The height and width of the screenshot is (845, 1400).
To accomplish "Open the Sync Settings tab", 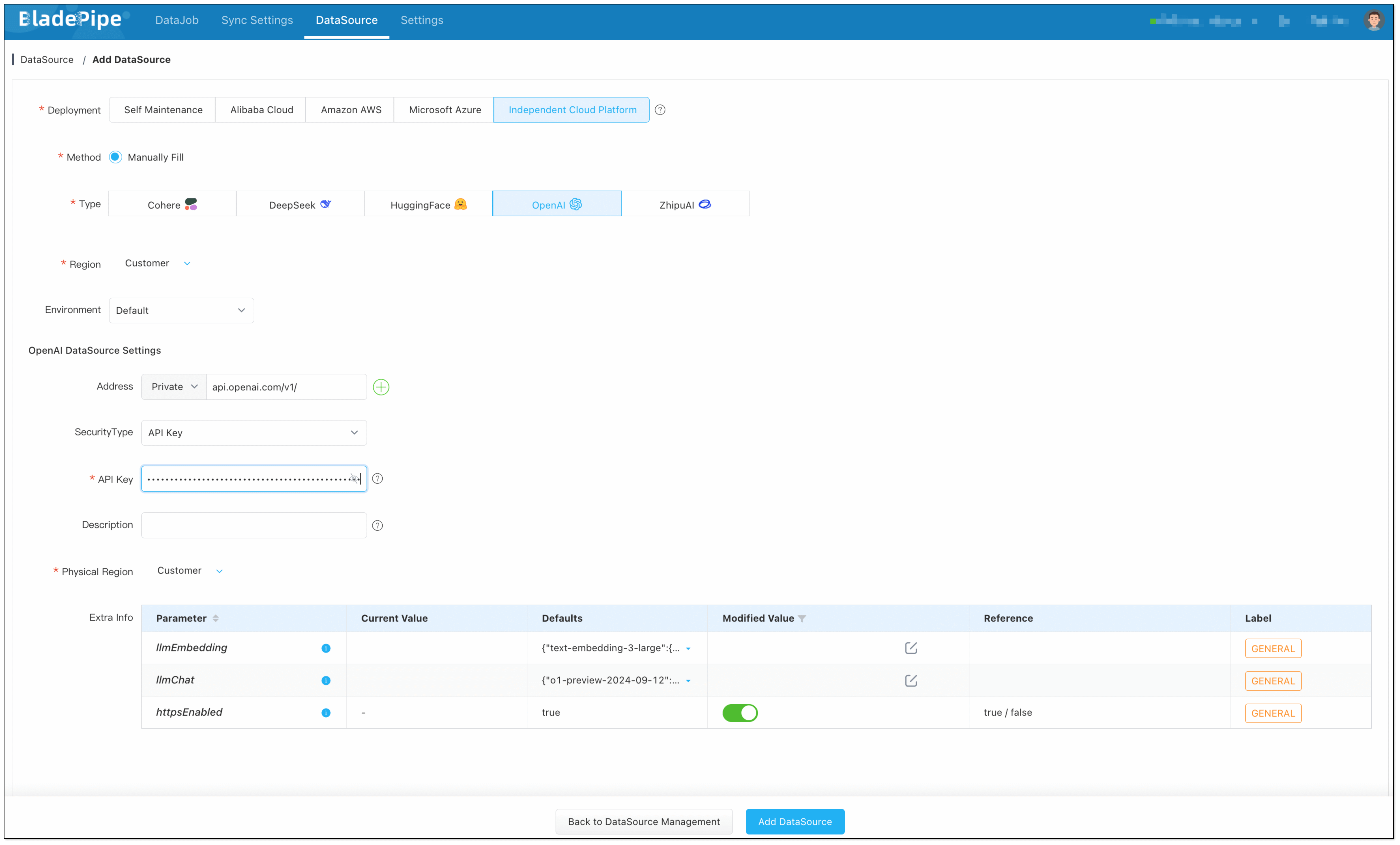I will (257, 20).
